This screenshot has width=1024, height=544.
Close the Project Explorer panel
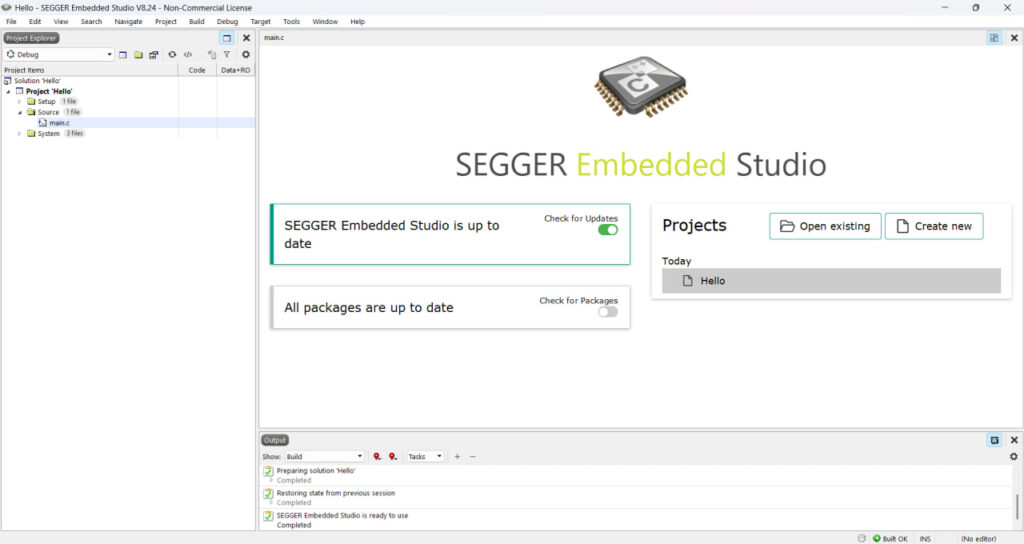(x=246, y=38)
